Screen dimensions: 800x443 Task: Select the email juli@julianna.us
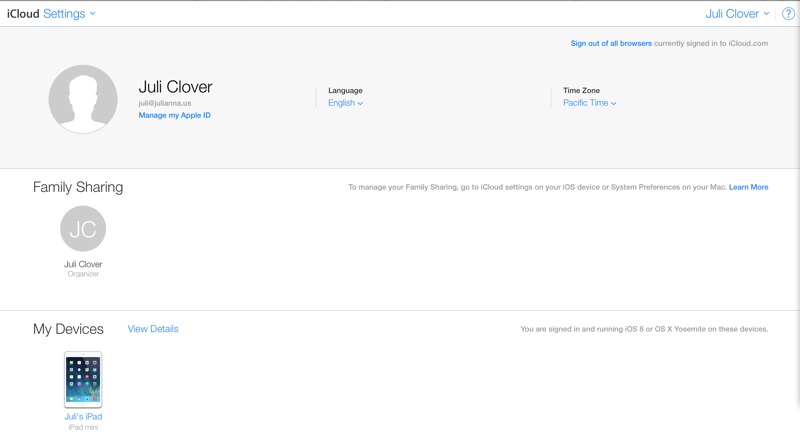point(165,103)
